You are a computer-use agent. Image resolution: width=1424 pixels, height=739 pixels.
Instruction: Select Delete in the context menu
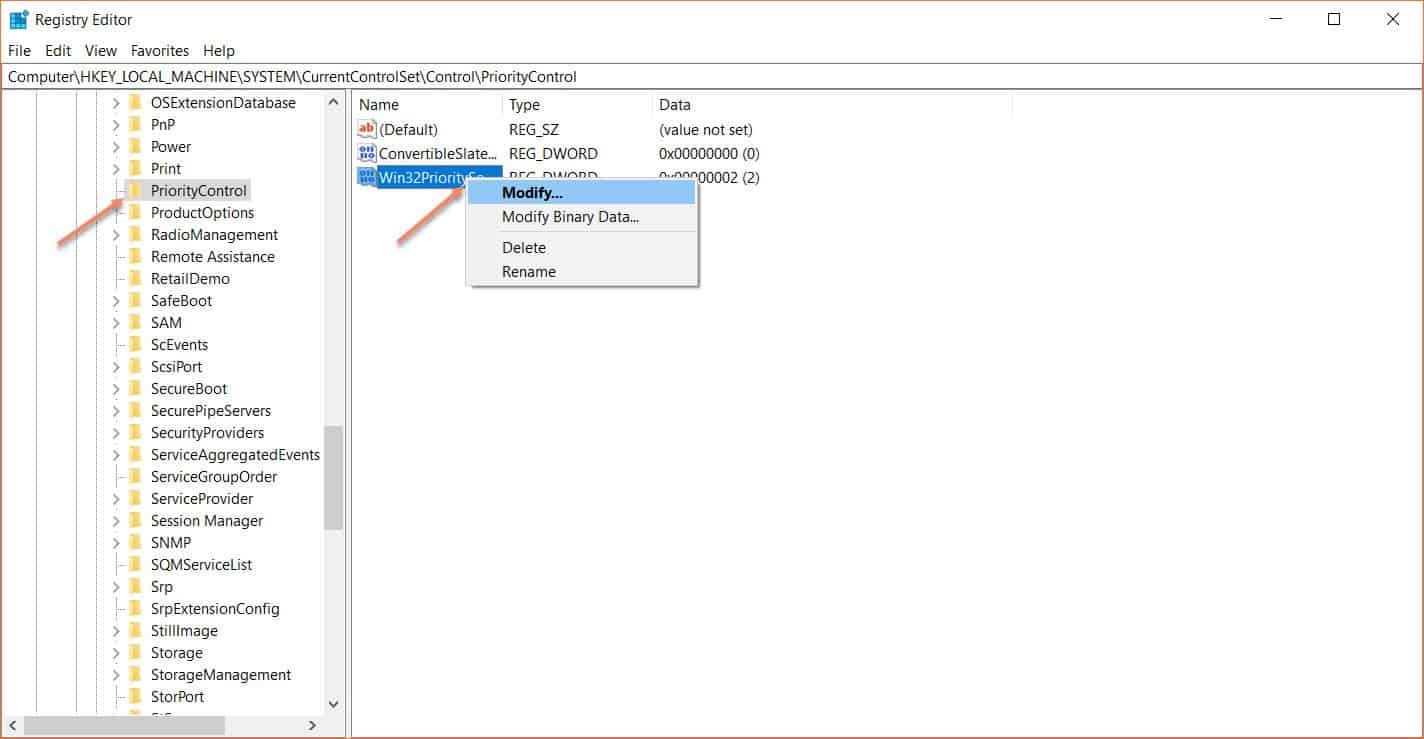[524, 247]
